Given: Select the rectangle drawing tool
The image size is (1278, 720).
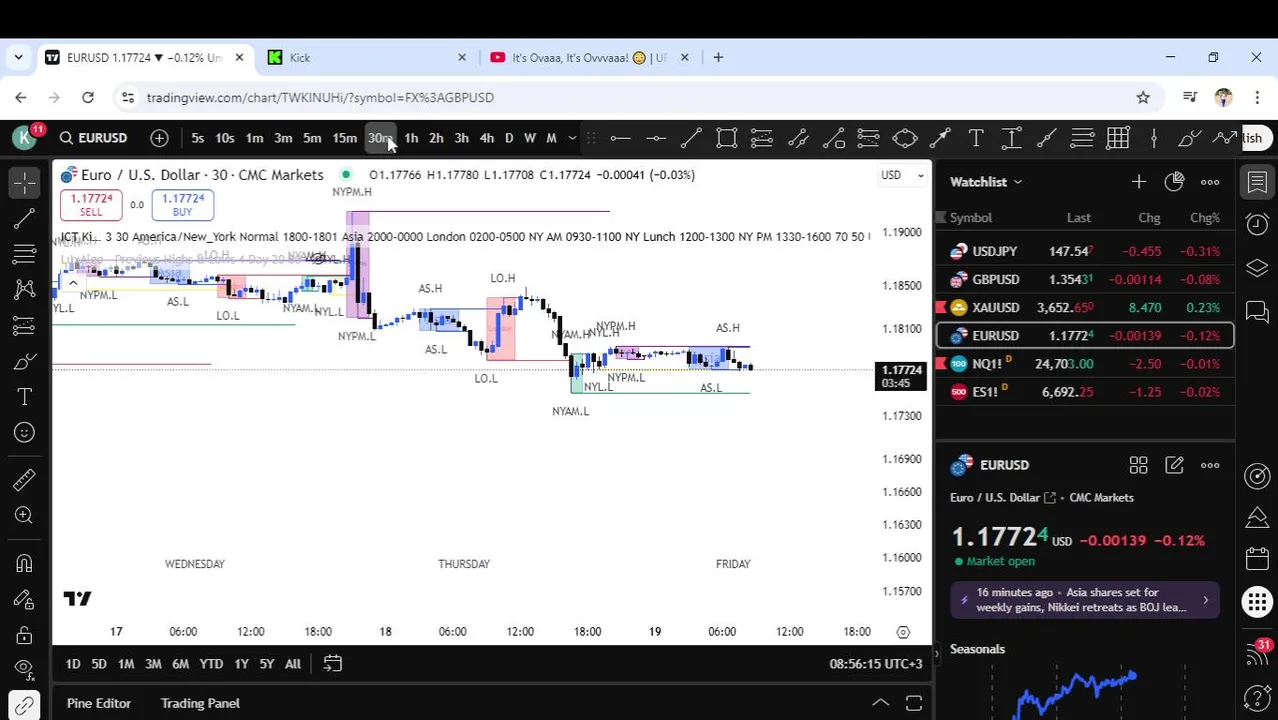Looking at the screenshot, I should 727,139.
